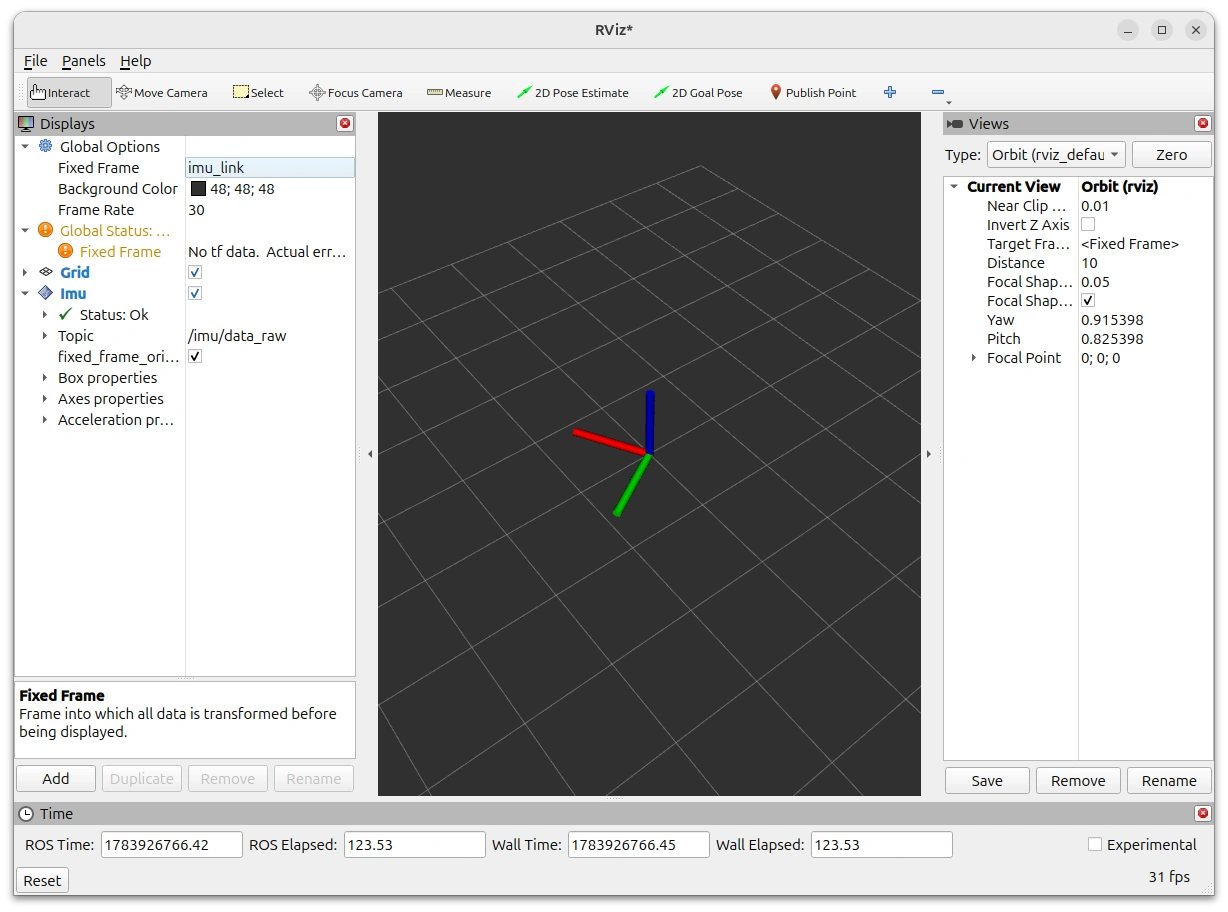Click the Wall Elapsed field
The height and width of the screenshot is (912, 1228).
click(881, 845)
